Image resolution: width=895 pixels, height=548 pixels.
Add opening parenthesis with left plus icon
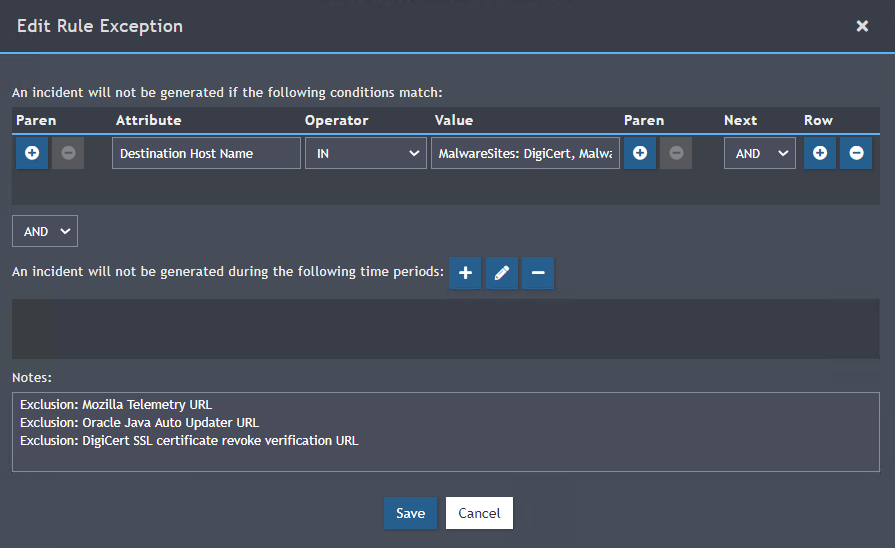pyautogui.click(x=32, y=153)
